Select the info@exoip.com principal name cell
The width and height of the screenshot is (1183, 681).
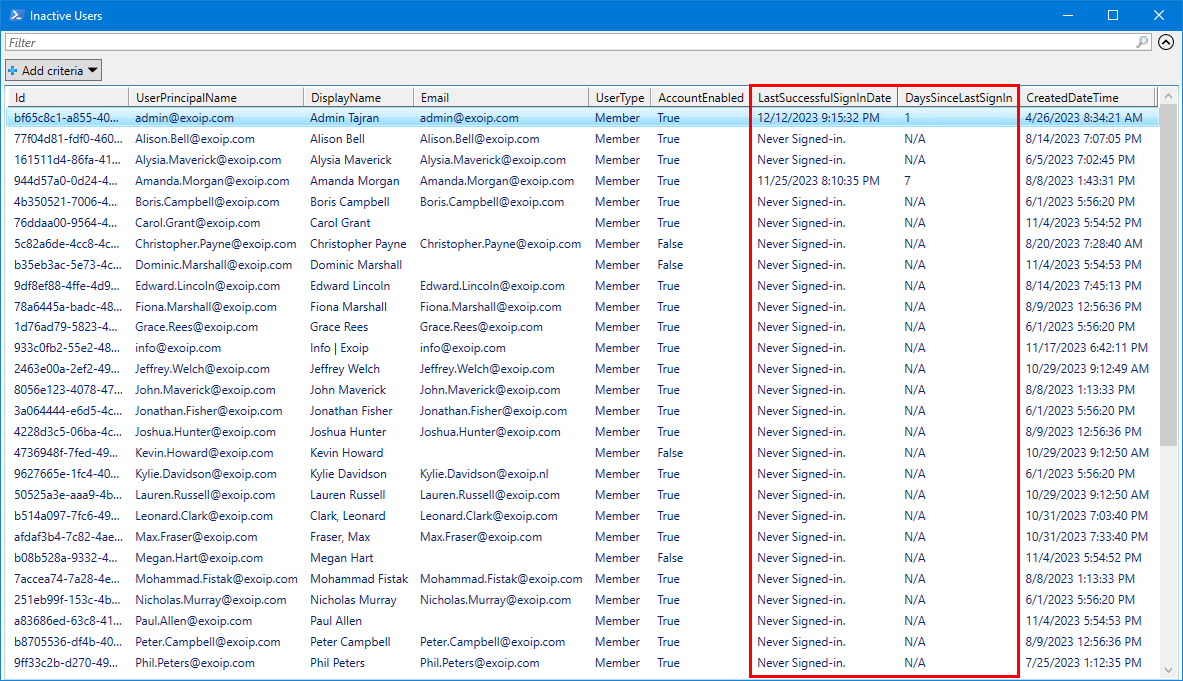178,348
